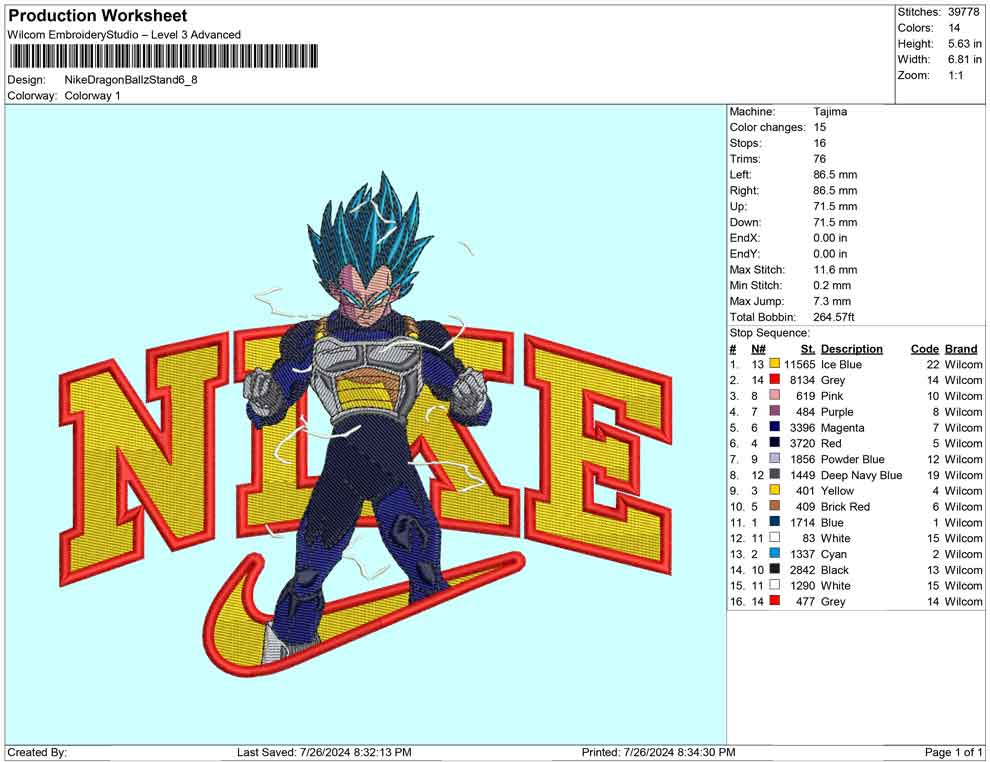Screen dimensions: 990x762
Task: Click the Description column header
Action: pos(851,349)
